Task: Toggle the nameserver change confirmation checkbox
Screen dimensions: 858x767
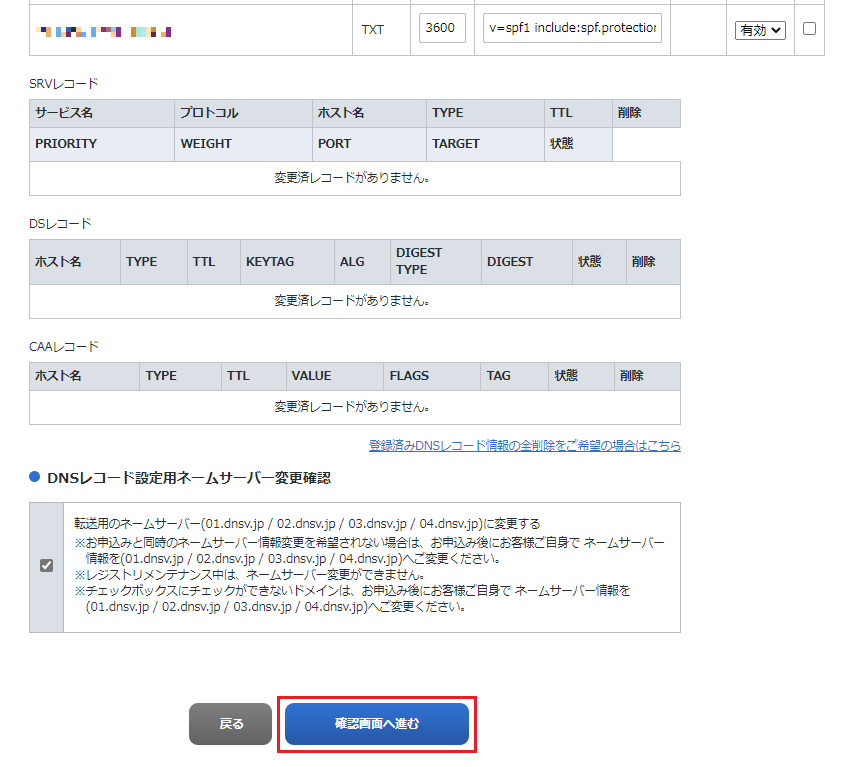Action: (x=46, y=566)
